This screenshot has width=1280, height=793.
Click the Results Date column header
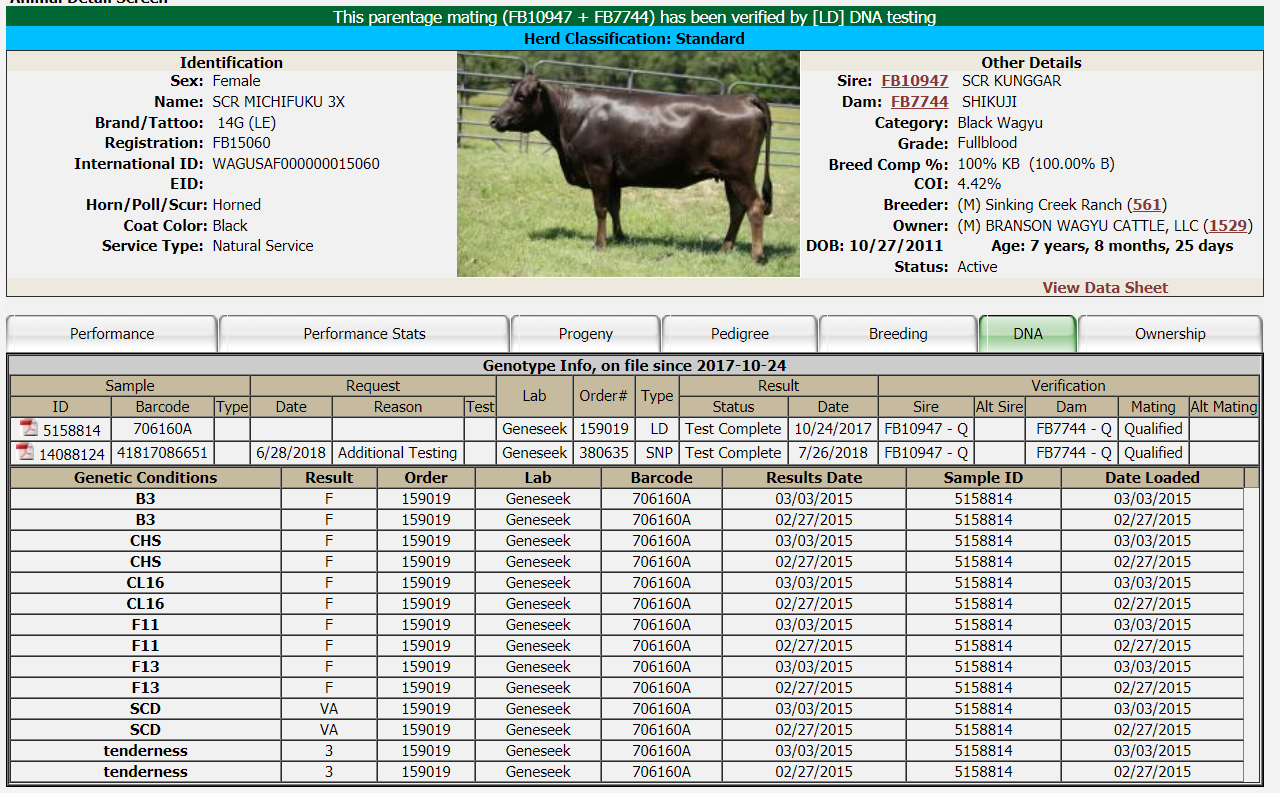pyautogui.click(x=814, y=478)
